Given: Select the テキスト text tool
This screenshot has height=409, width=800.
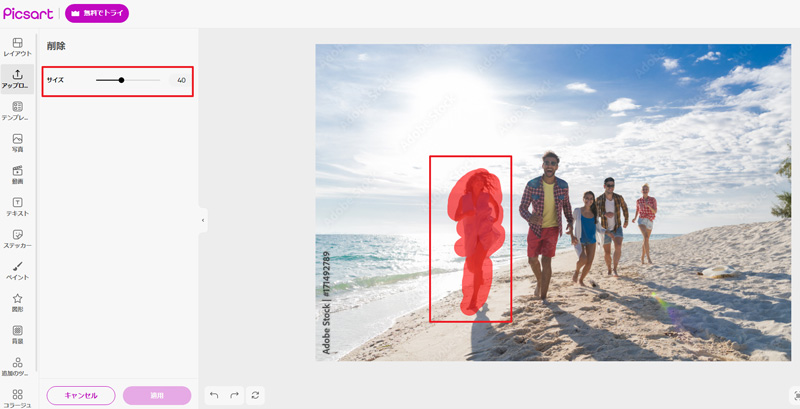Looking at the screenshot, I should coord(17,207).
